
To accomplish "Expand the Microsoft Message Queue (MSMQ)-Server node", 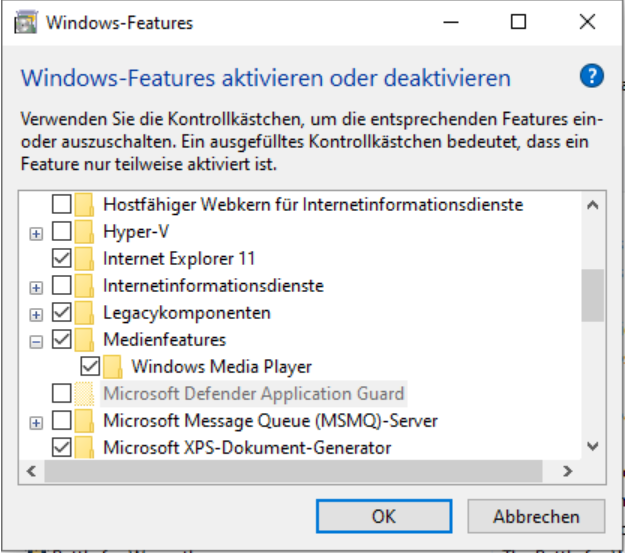I will [37, 421].
